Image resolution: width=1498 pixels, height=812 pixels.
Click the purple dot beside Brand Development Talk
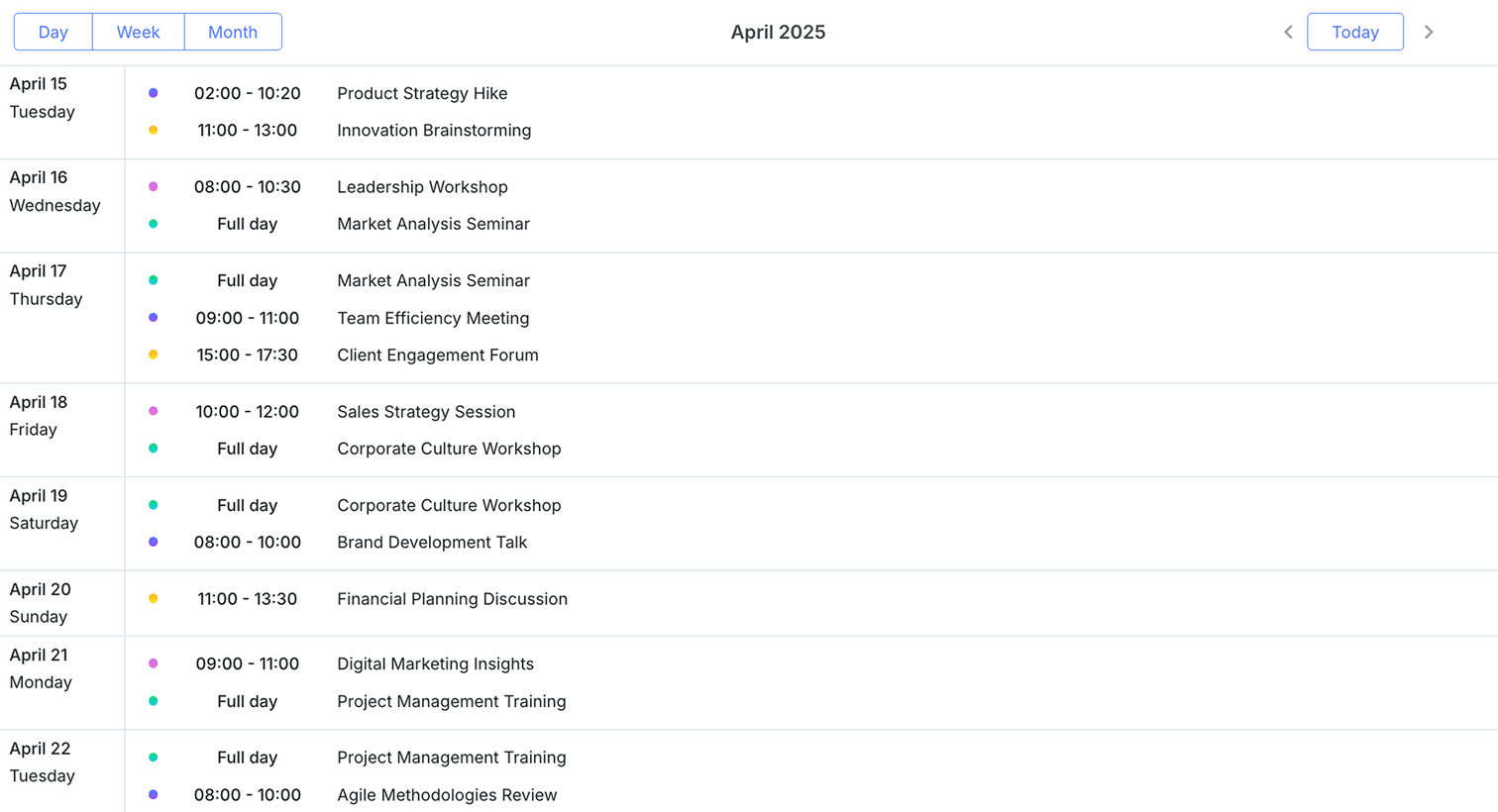tap(153, 542)
